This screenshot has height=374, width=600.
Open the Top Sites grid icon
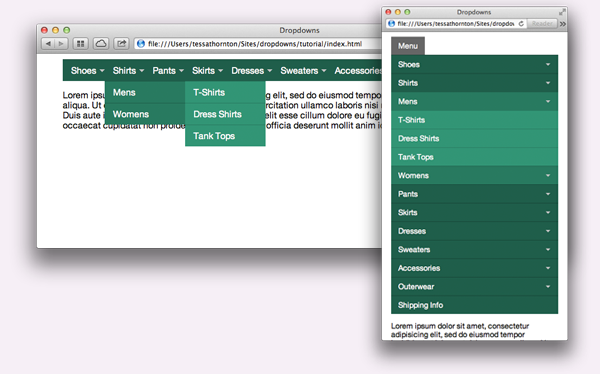(80, 44)
